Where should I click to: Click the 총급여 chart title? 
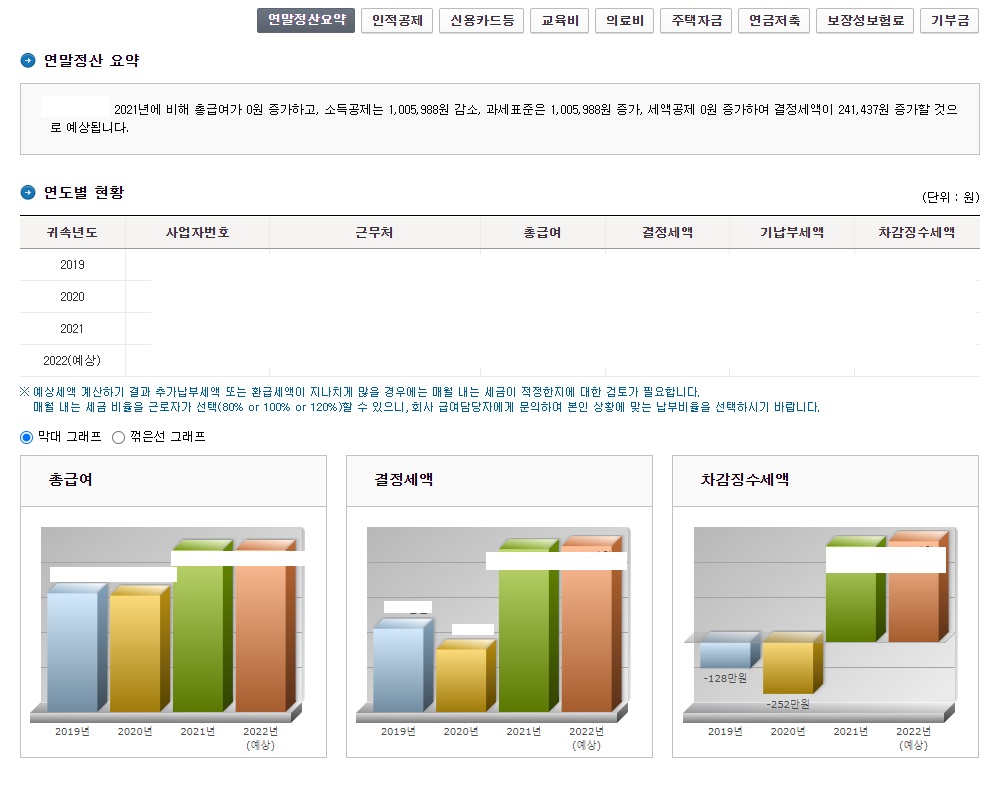point(71,480)
